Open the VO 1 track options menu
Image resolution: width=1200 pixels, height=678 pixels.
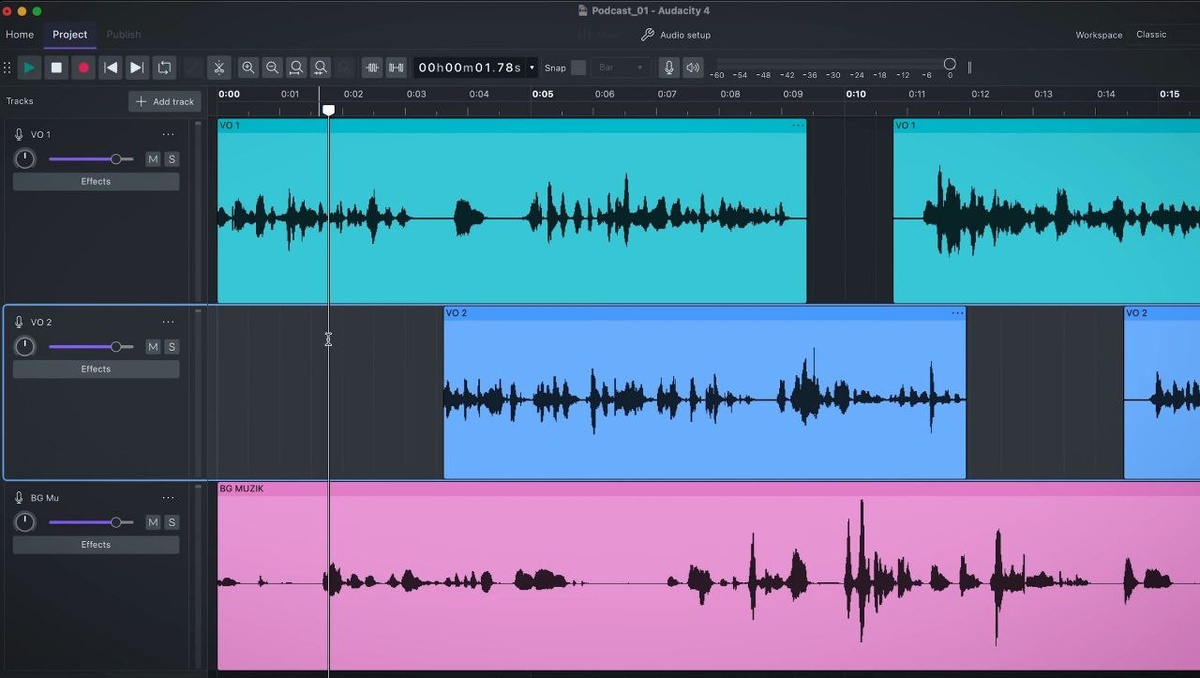click(168, 134)
